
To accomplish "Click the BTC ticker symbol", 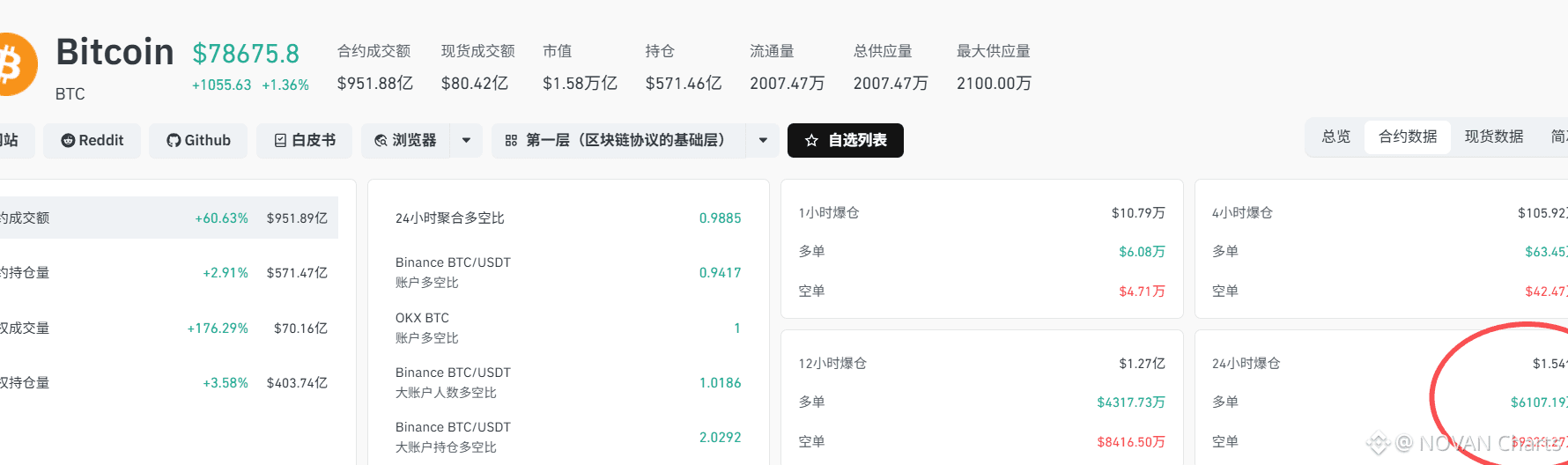I will [x=70, y=93].
